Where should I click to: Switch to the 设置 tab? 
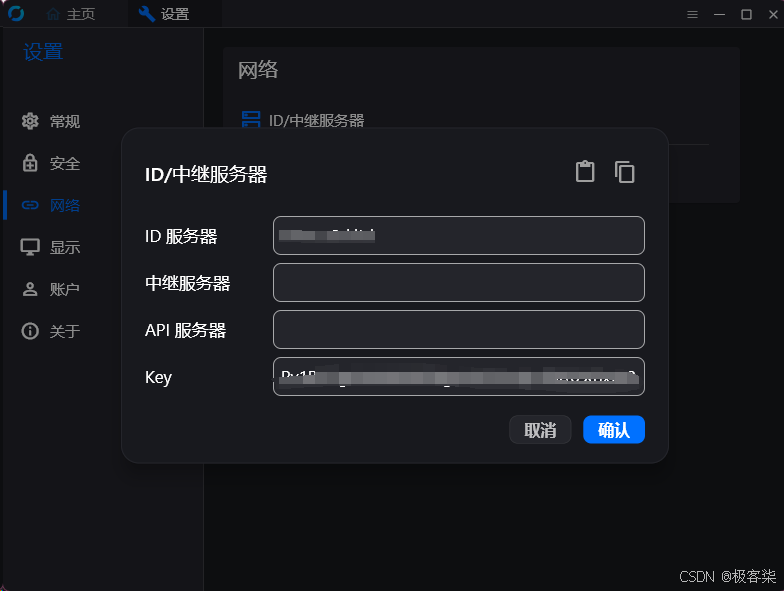[x=164, y=14]
